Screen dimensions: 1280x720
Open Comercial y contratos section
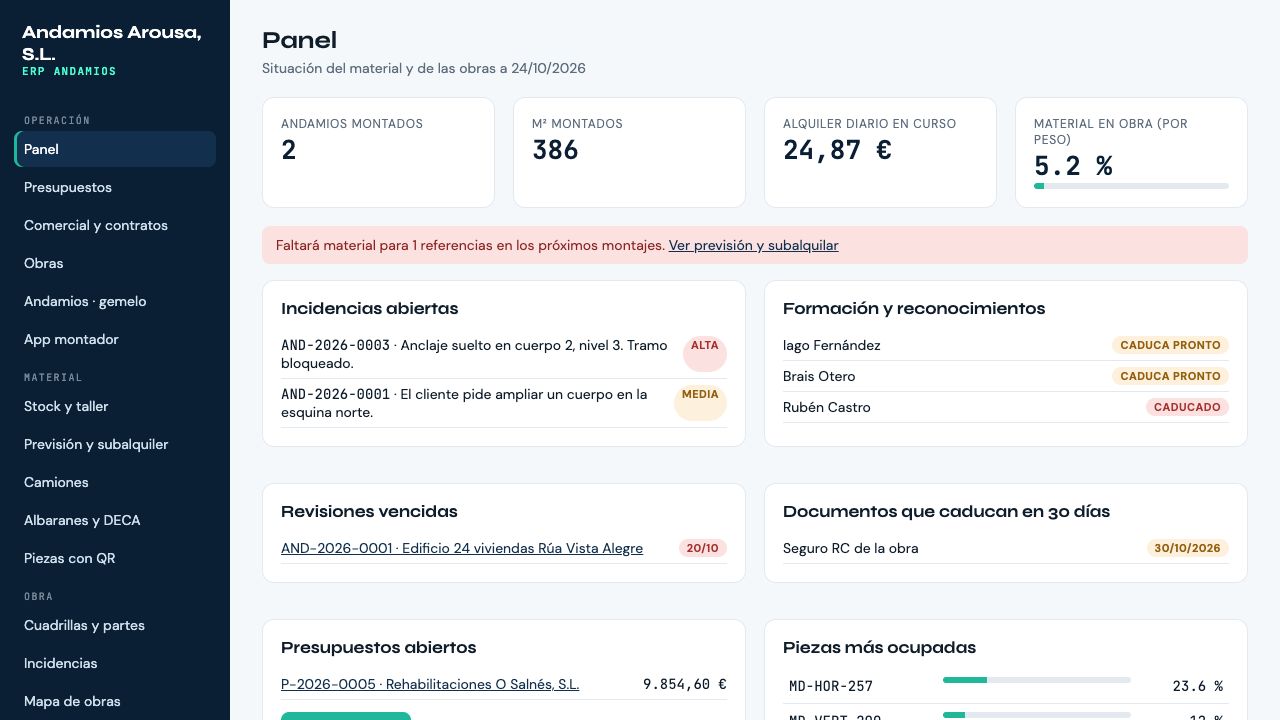(115, 225)
